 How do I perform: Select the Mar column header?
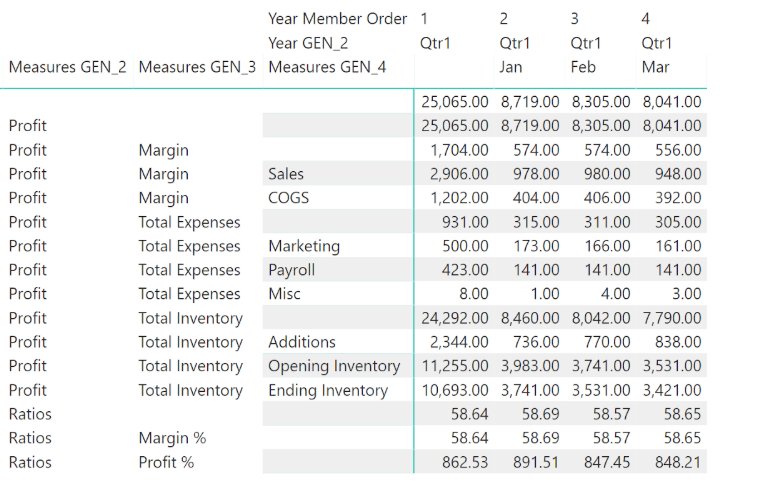click(x=656, y=67)
